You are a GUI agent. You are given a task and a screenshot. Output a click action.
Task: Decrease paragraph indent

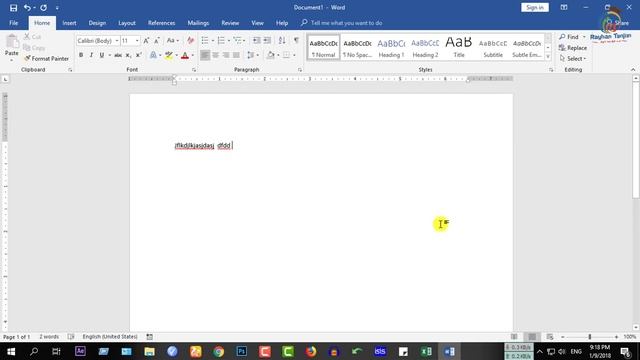(x=256, y=40)
